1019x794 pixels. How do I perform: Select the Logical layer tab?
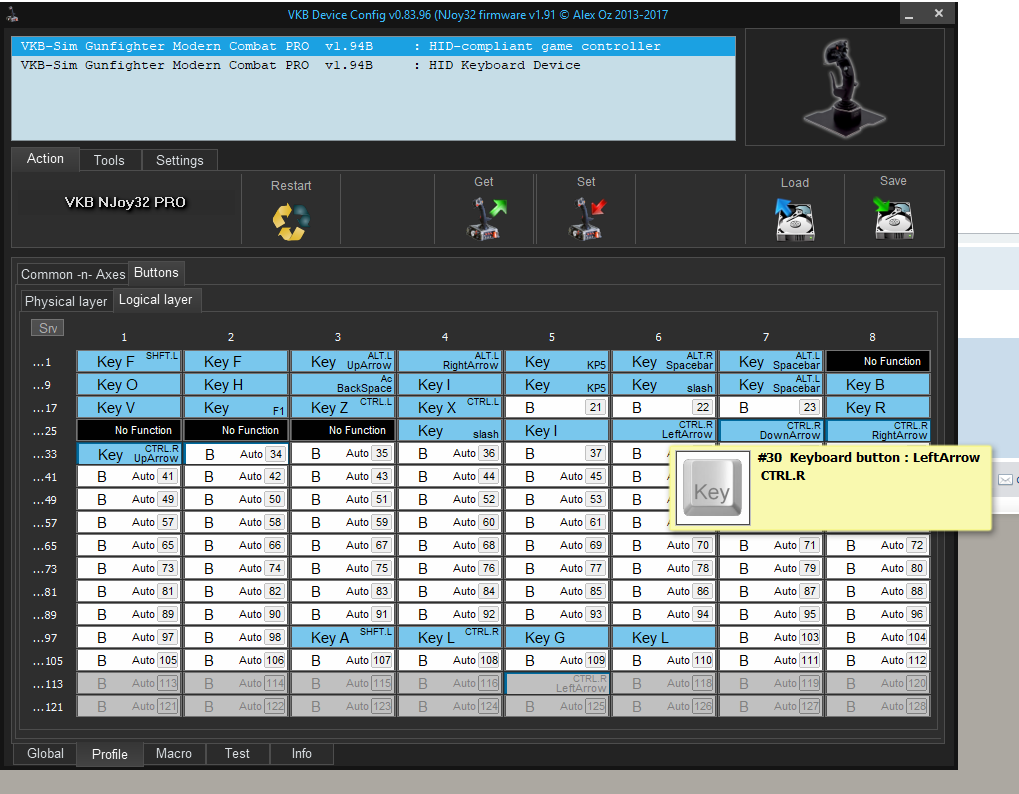click(x=155, y=300)
